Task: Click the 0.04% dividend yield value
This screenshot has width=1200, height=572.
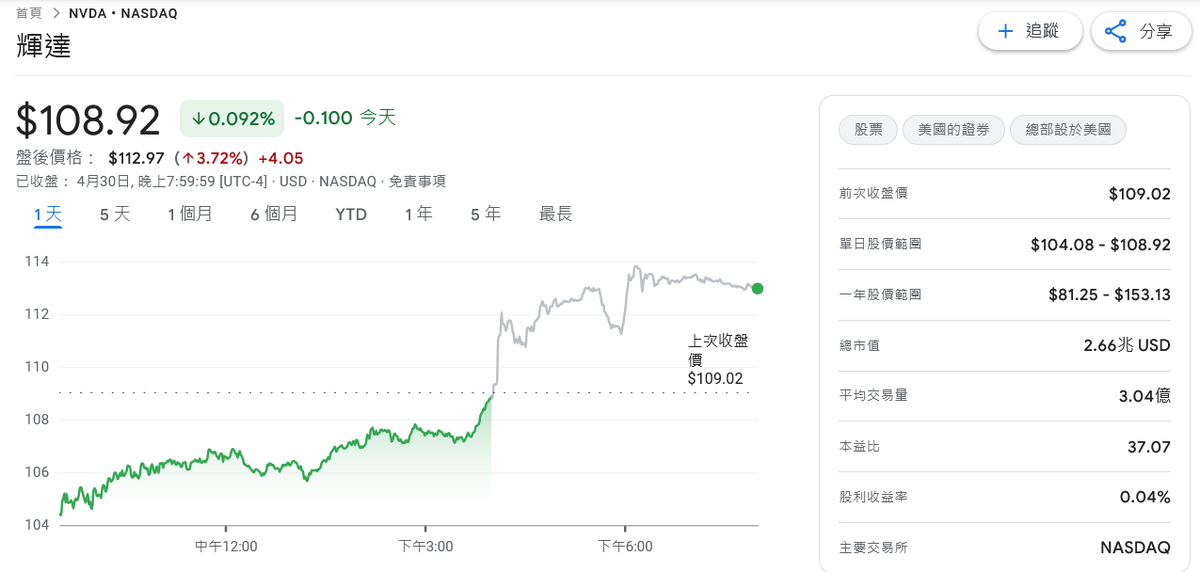Action: point(1145,497)
